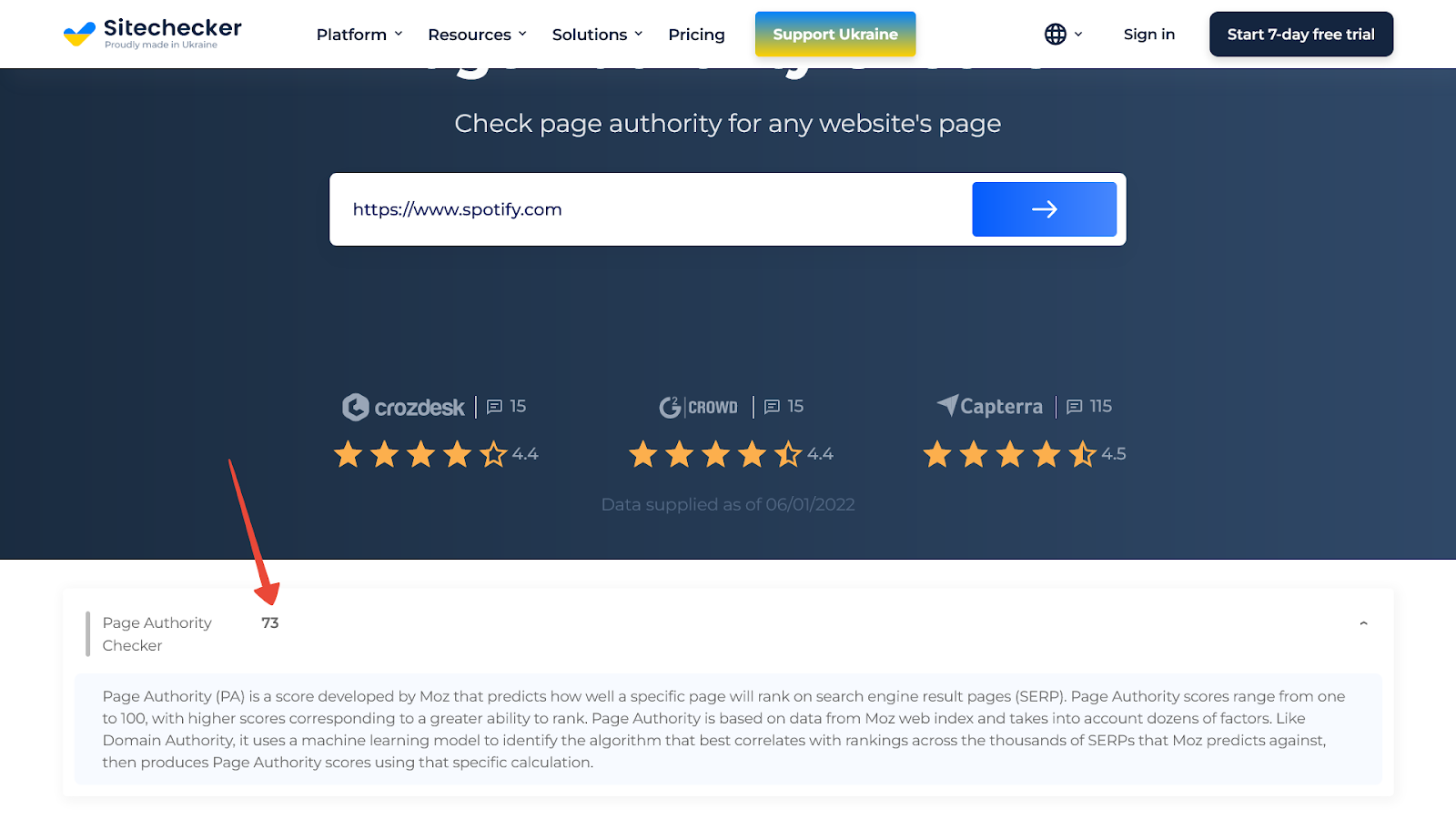Click the Crozdesk reviews comment icon
This screenshot has height=819, width=1456.
click(x=495, y=407)
